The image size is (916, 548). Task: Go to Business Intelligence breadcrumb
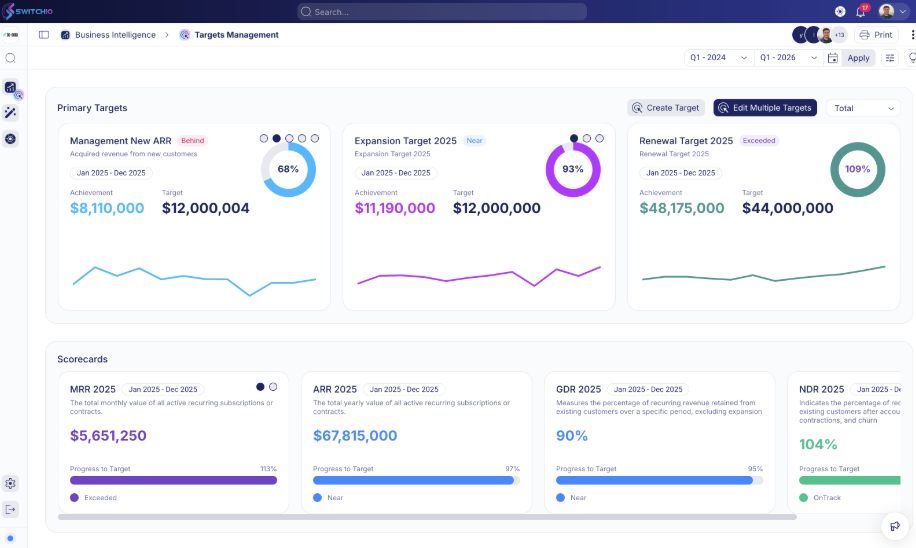point(114,35)
